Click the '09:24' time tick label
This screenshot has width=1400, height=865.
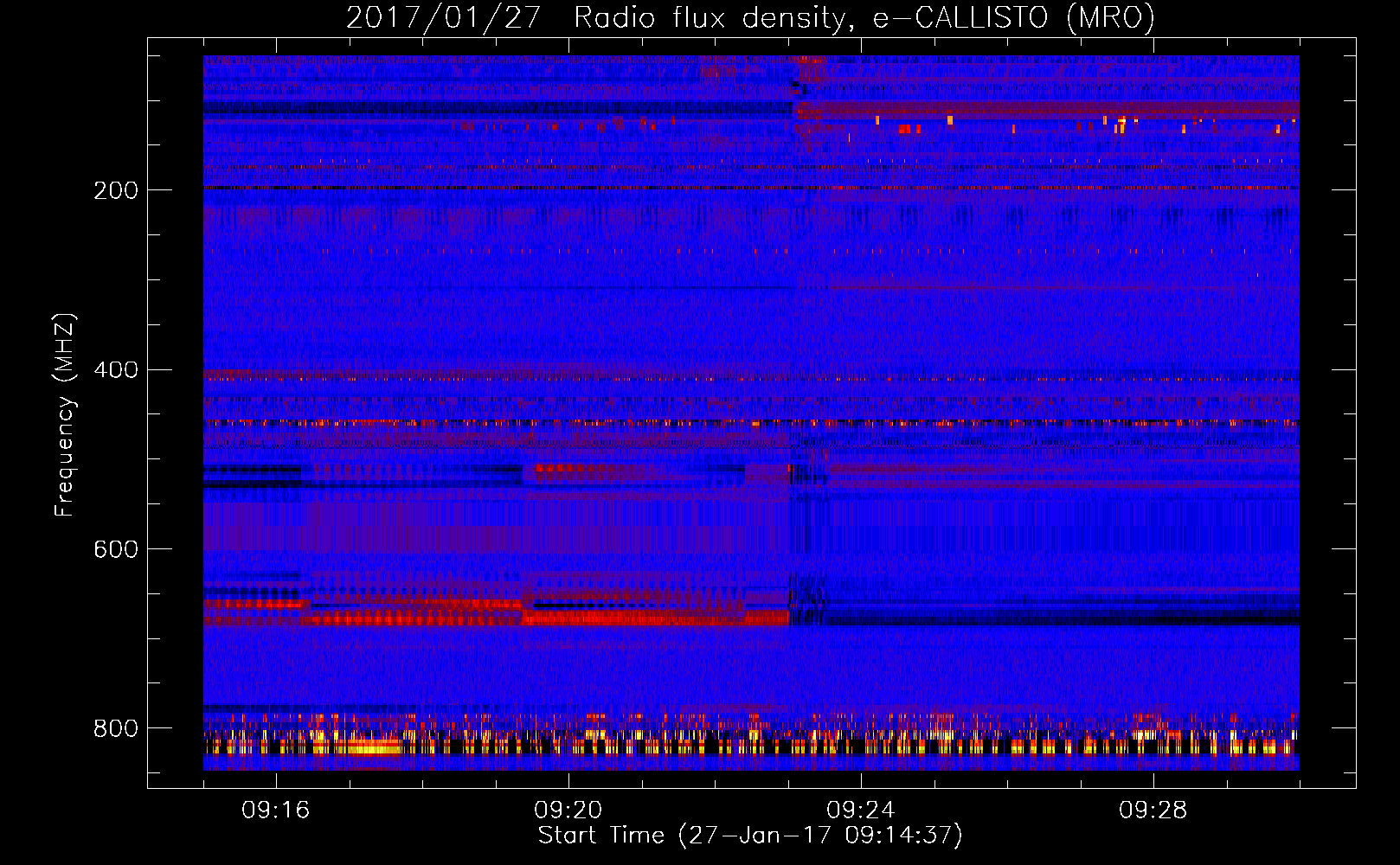(861, 811)
